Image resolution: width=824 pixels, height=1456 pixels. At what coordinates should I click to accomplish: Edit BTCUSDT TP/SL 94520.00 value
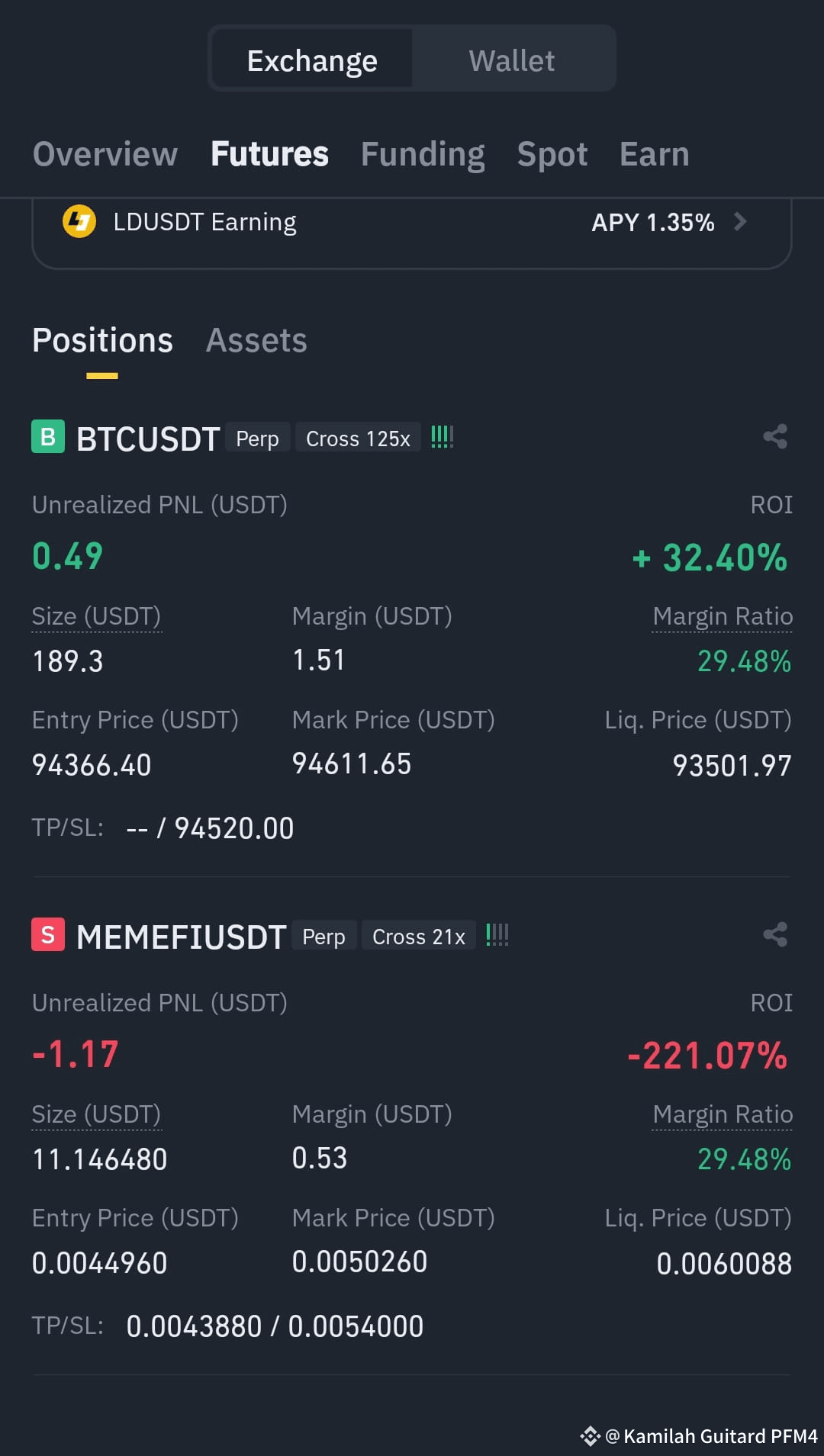coord(234,828)
